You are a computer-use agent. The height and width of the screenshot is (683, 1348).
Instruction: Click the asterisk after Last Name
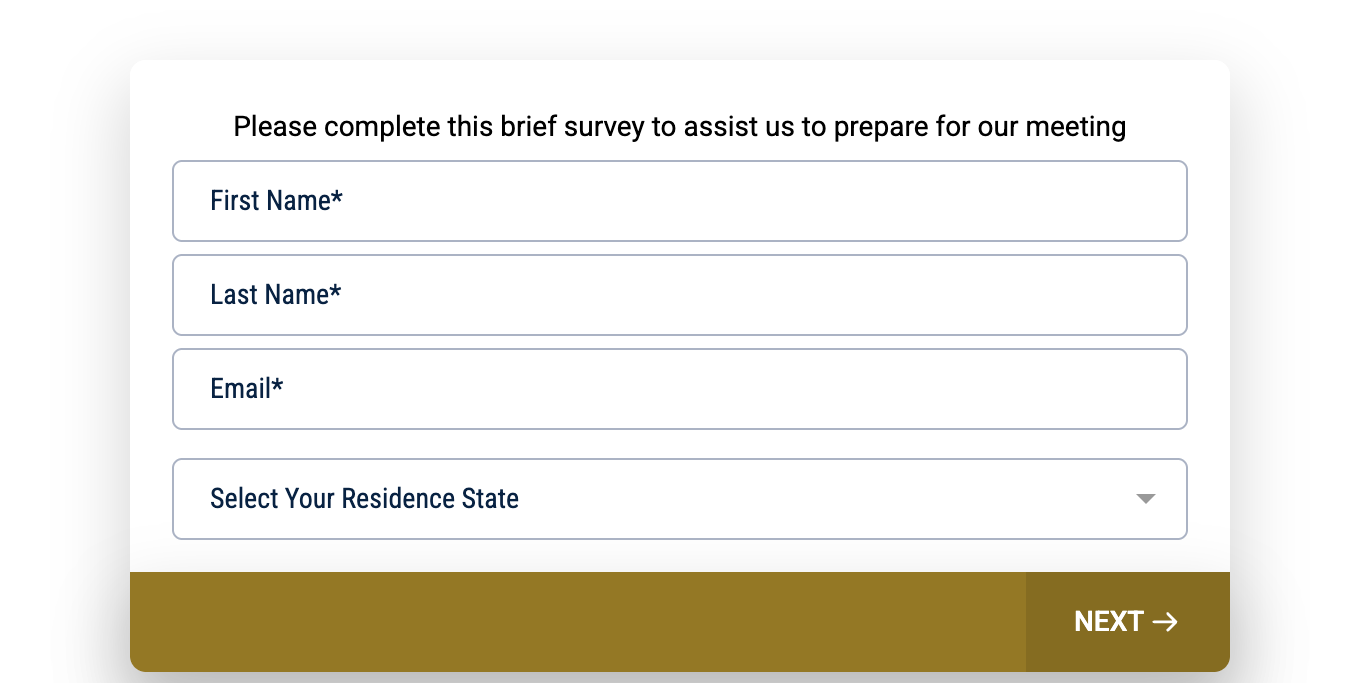(336, 291)
